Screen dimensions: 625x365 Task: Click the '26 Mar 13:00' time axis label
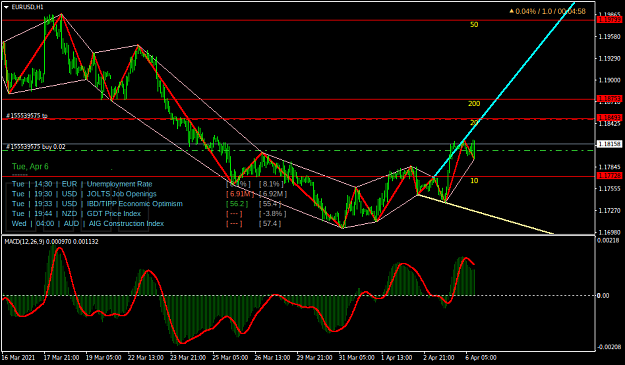(272, 357)
